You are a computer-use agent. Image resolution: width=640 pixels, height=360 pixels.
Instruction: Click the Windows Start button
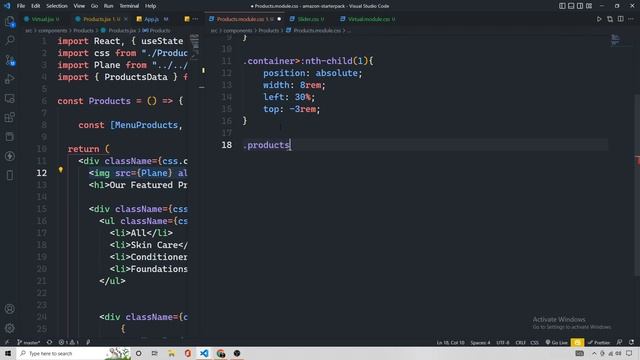[8, 353]
